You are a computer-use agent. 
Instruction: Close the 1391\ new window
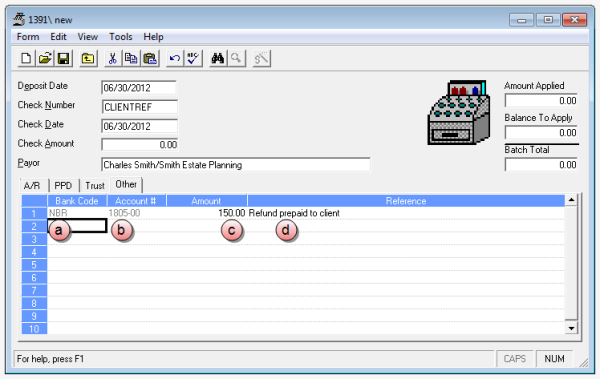[x=574, y=20]
